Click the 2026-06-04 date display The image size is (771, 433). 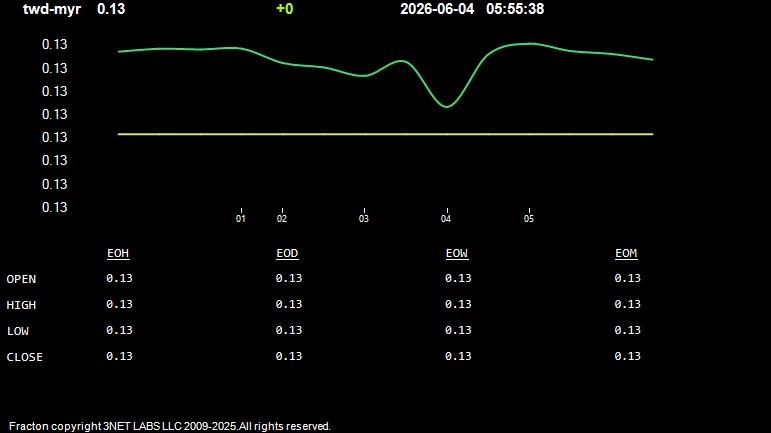click(x=437, y=9)
